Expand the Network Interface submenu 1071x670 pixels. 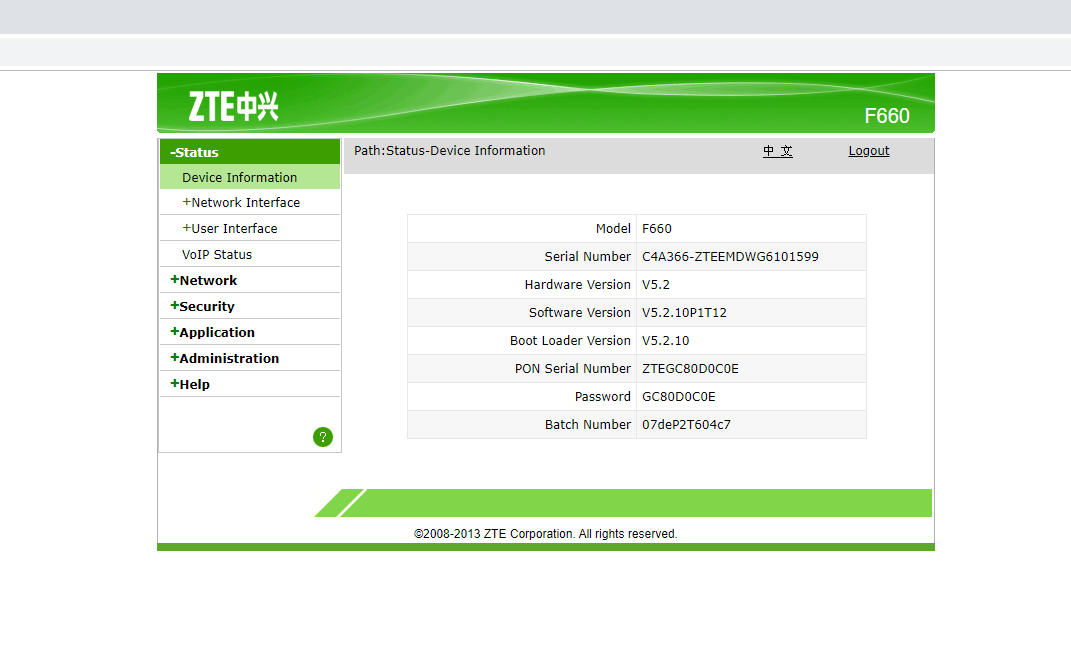(241, 203)
